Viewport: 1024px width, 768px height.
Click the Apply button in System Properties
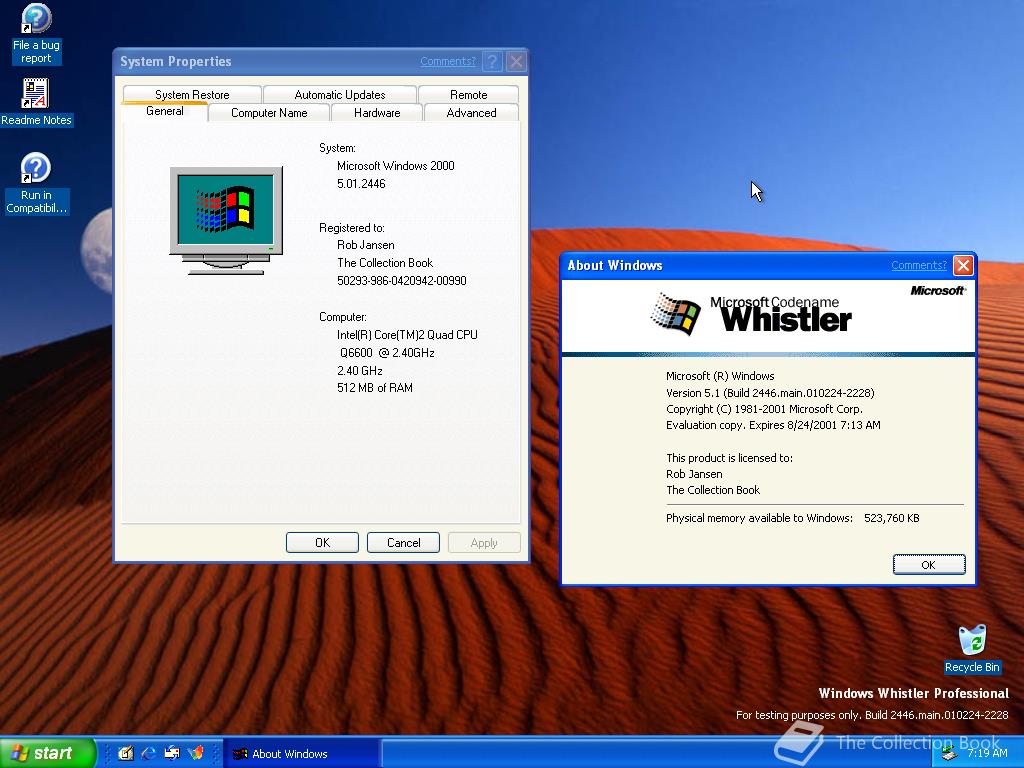click(484, 543)
